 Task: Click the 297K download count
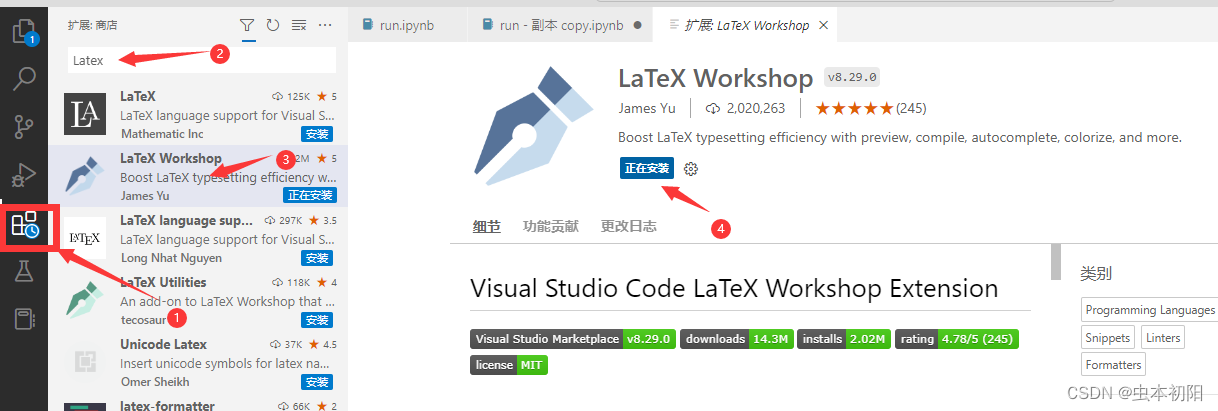coord(284,220)
